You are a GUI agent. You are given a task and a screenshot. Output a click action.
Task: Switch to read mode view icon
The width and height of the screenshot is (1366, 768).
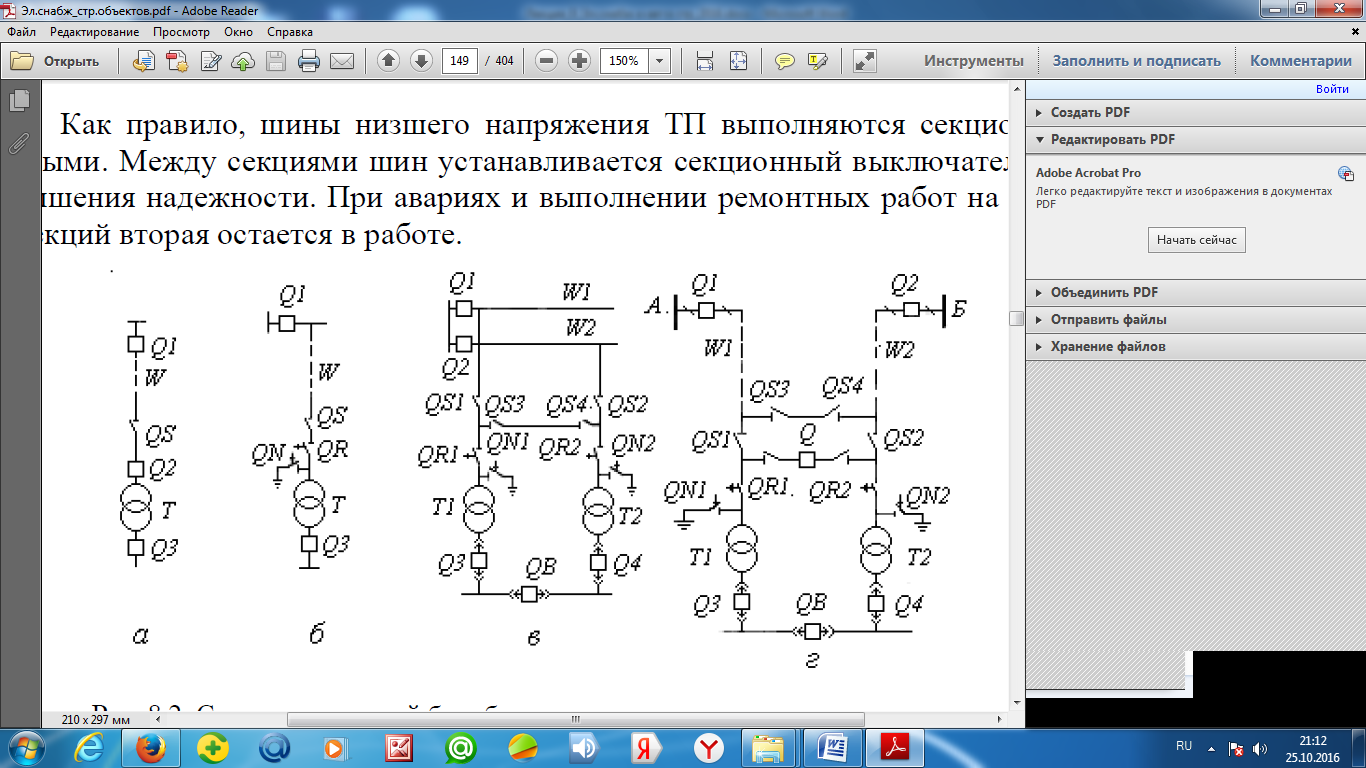tap(865, 61)
